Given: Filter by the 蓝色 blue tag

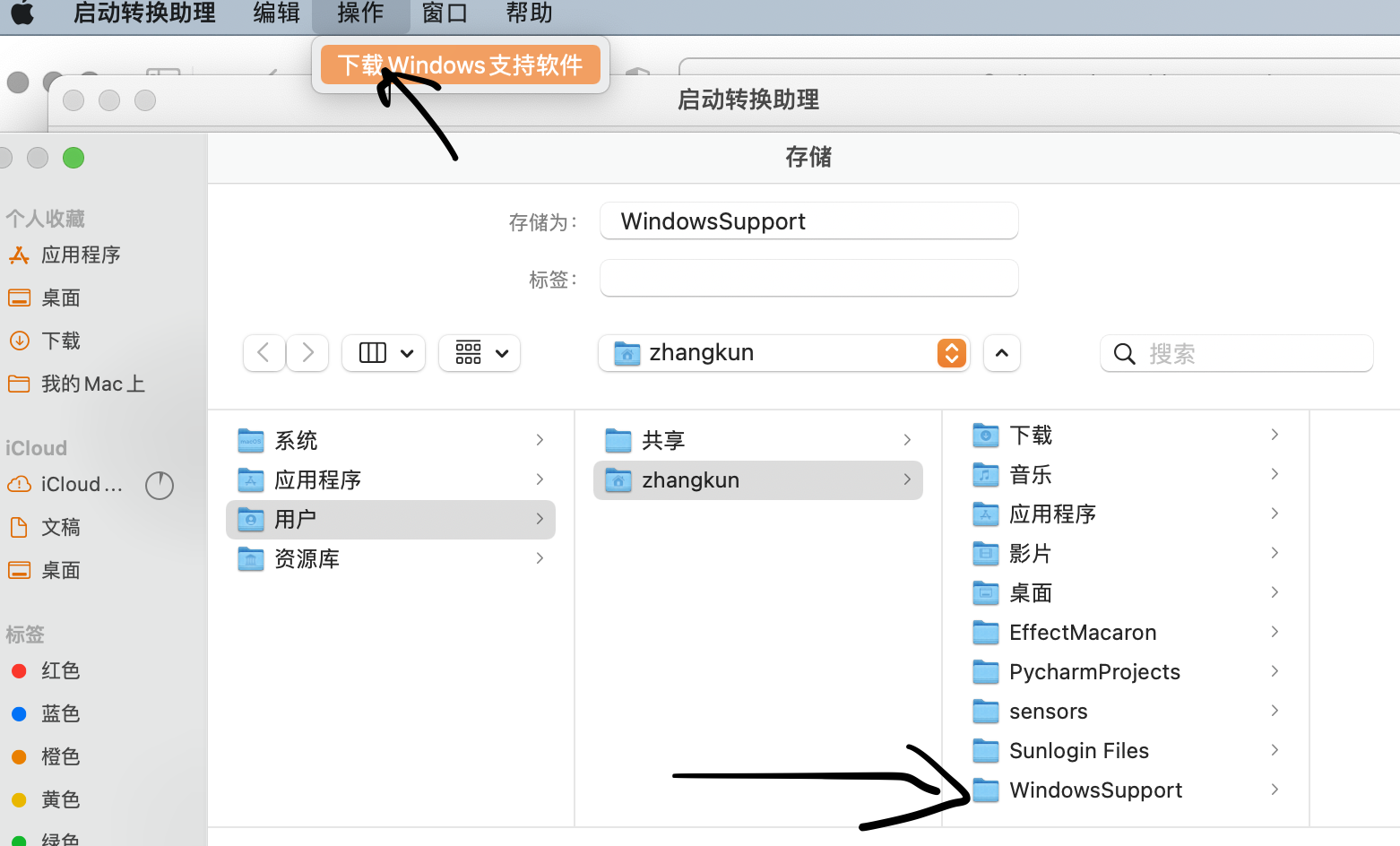Looking at the screenshot, I should coord(47,714).
